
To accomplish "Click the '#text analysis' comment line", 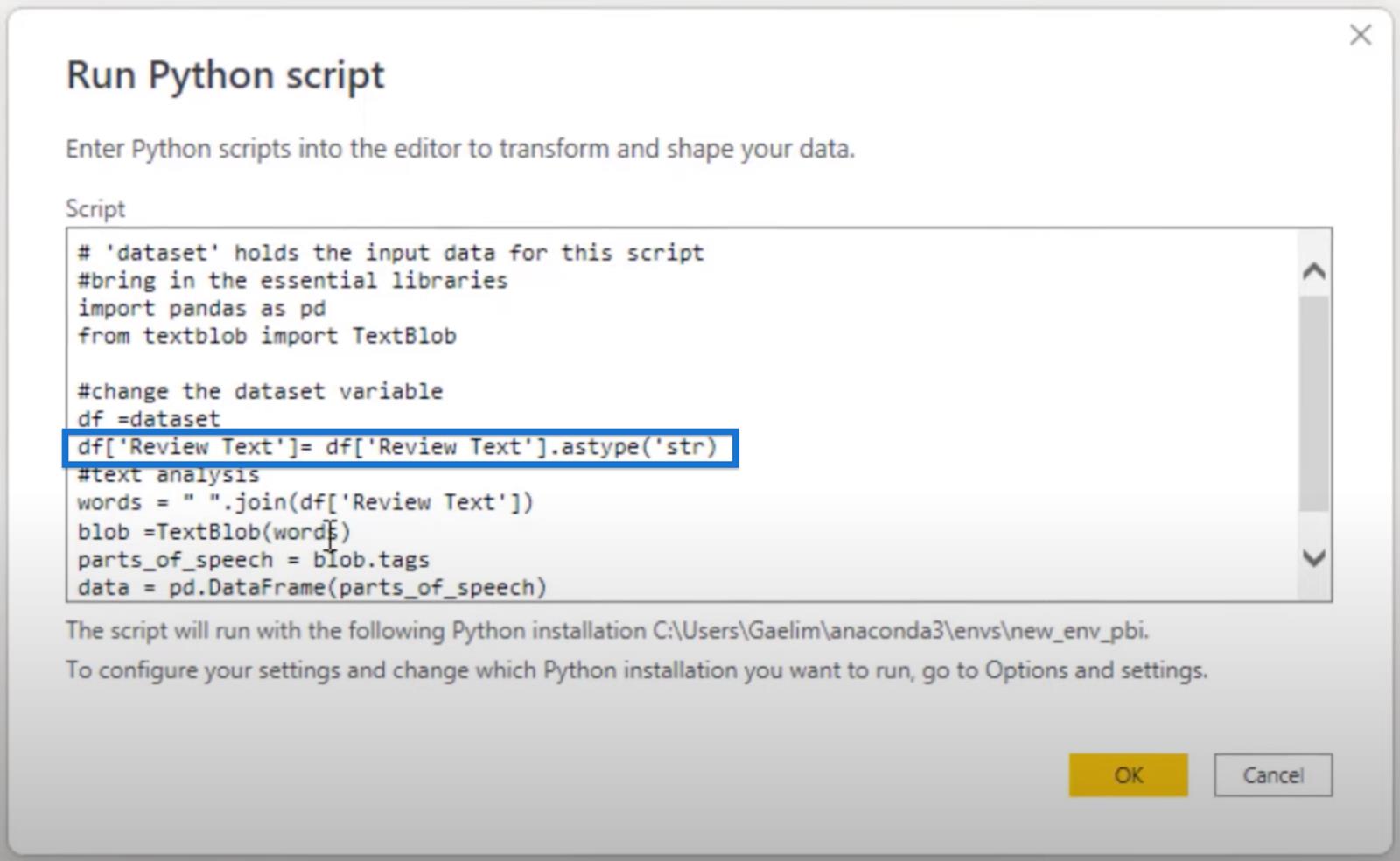I will [168, 475].
